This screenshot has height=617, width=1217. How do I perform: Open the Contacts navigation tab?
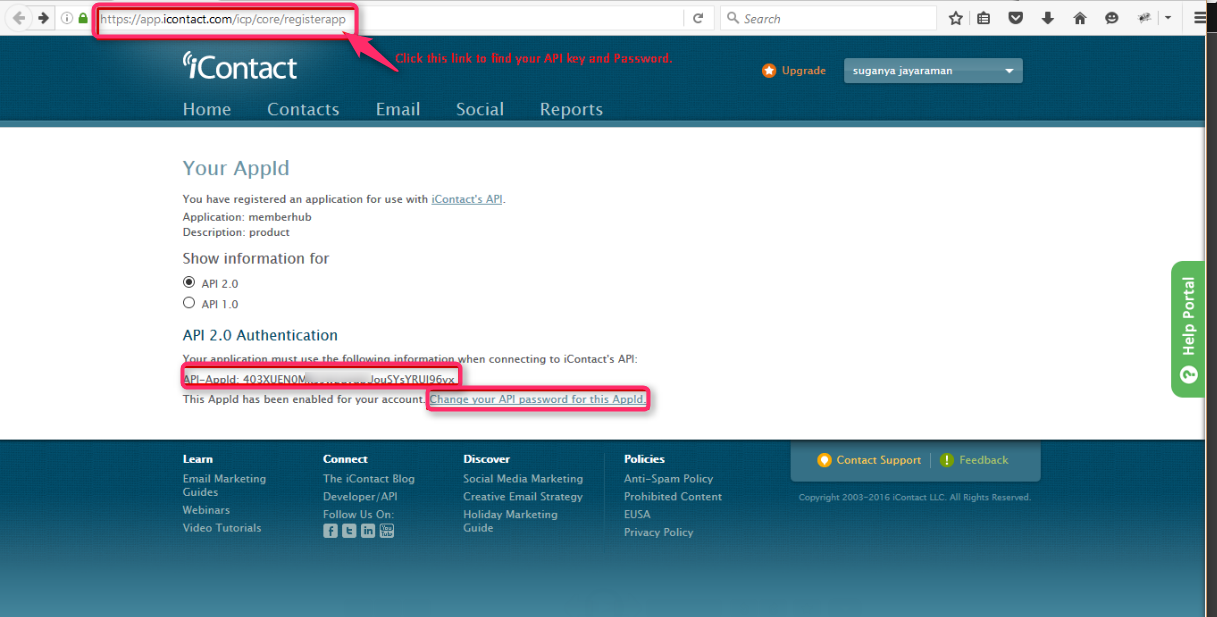click(x=303, y=109)
